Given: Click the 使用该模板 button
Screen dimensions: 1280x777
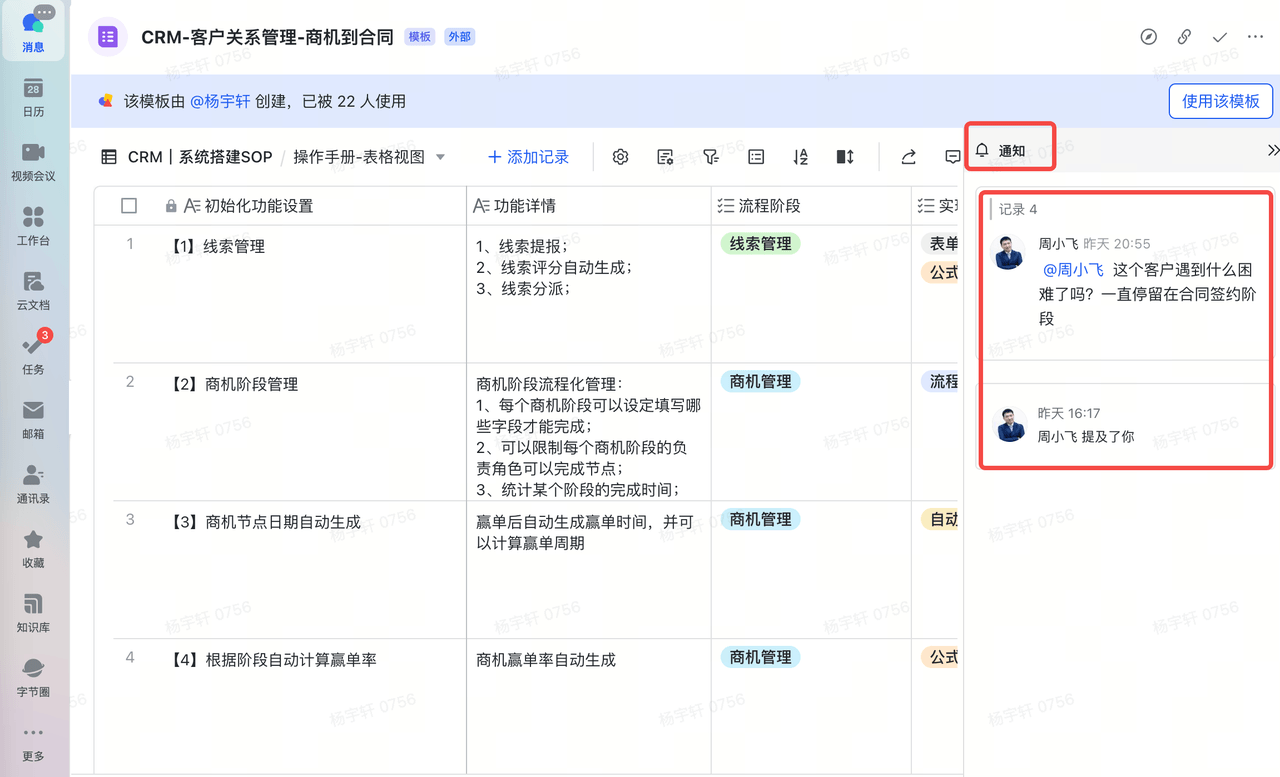Looking at the screenshot, I should pos(1220,101).
